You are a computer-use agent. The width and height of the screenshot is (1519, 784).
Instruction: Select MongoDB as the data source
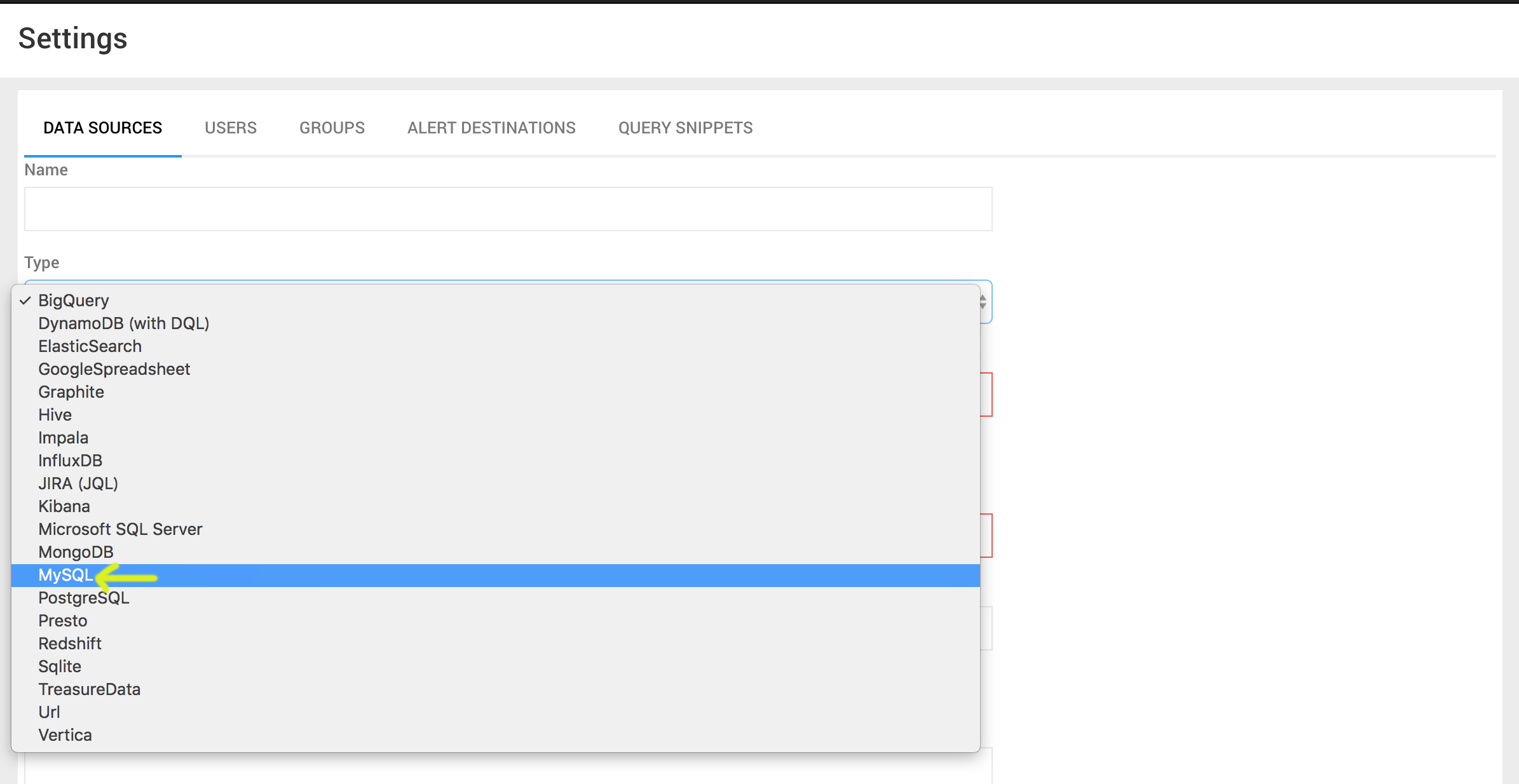coord(76,551)
